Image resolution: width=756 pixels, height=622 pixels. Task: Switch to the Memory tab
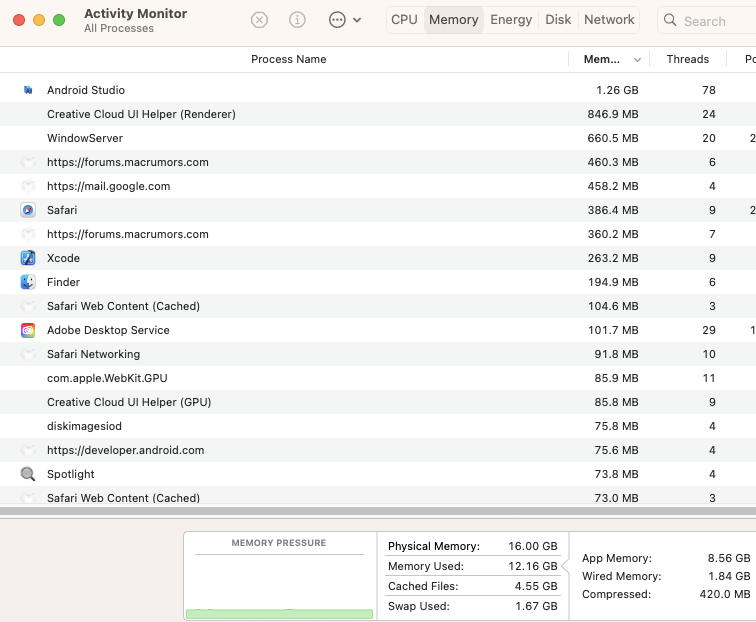454,20
